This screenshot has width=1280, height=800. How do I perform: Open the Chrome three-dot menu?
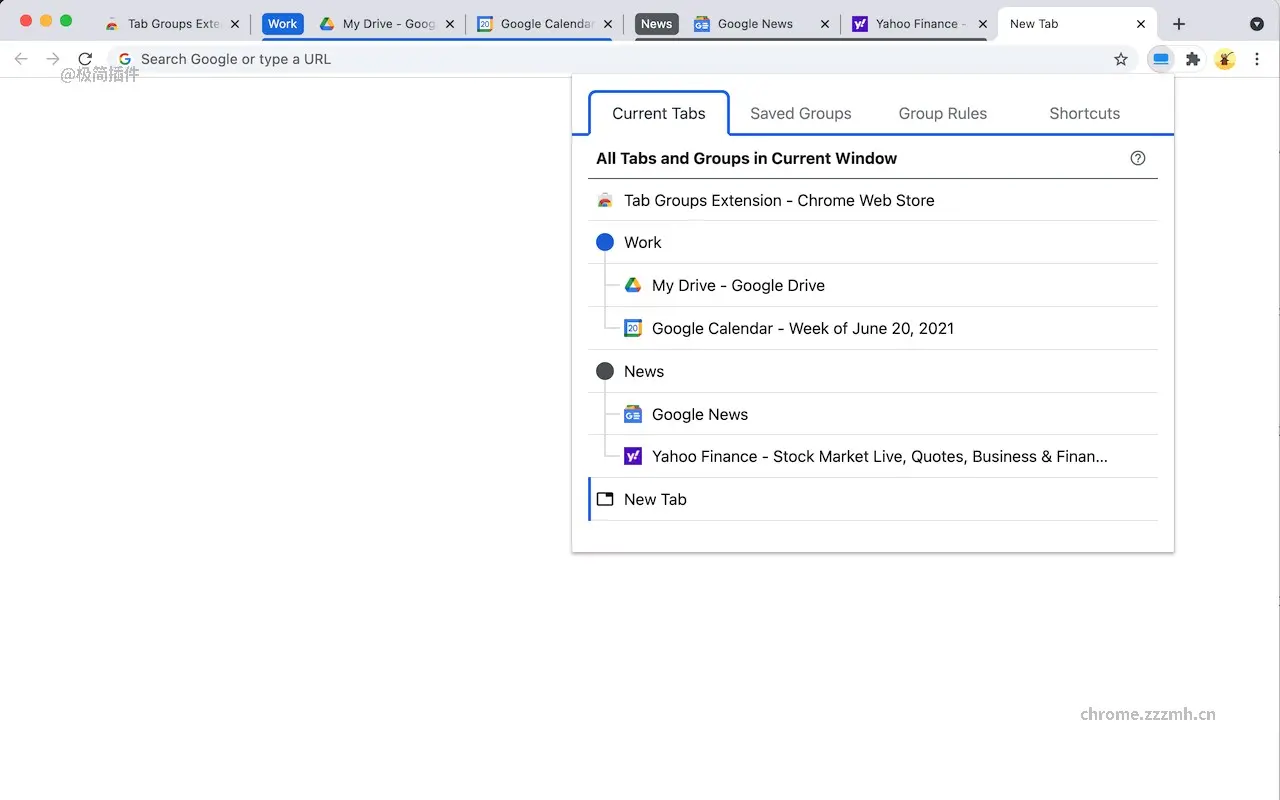[1257, 59]
